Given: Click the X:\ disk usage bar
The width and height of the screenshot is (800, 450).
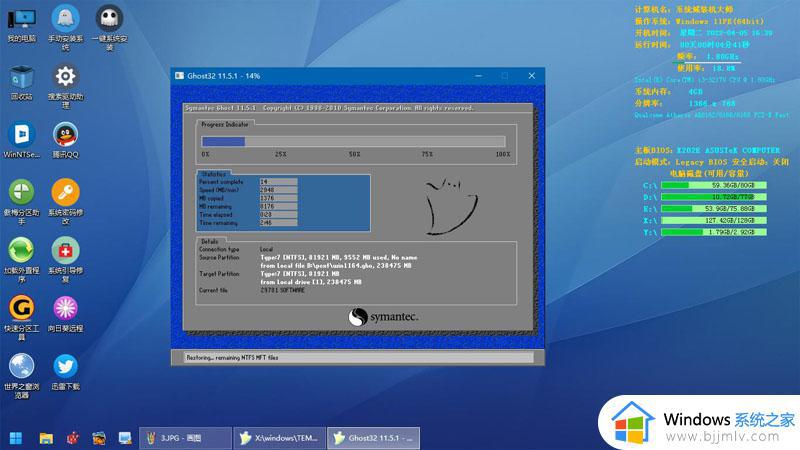Looking at the screenshot, I should click(714, 220).
